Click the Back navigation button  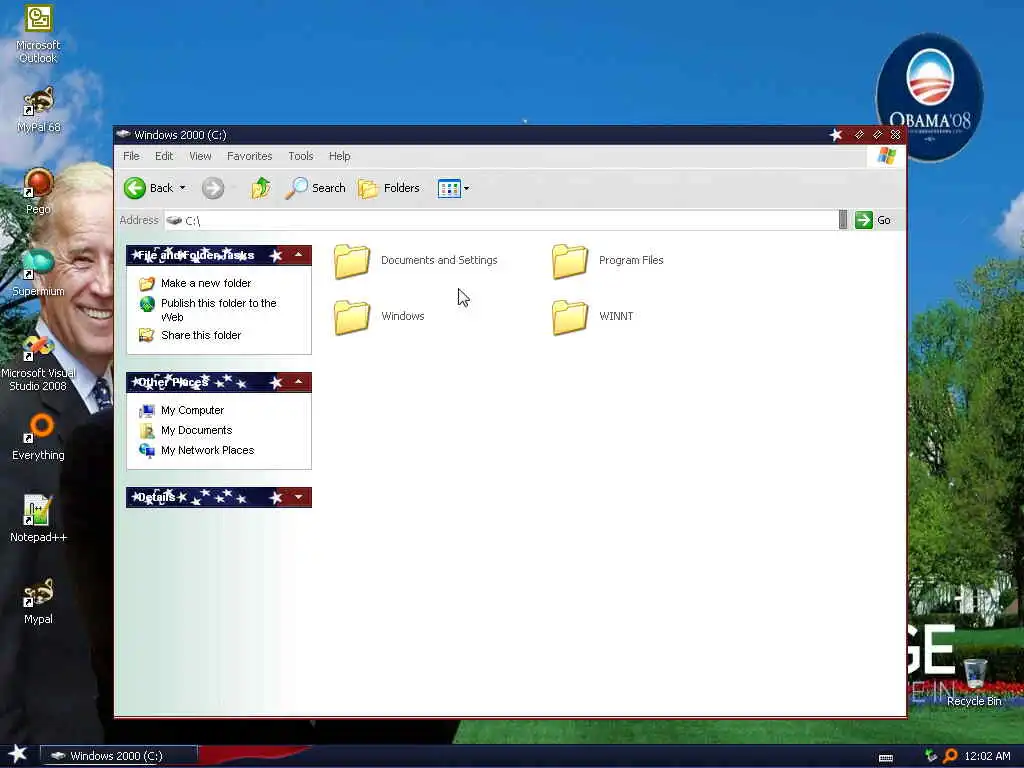point(149,188)
